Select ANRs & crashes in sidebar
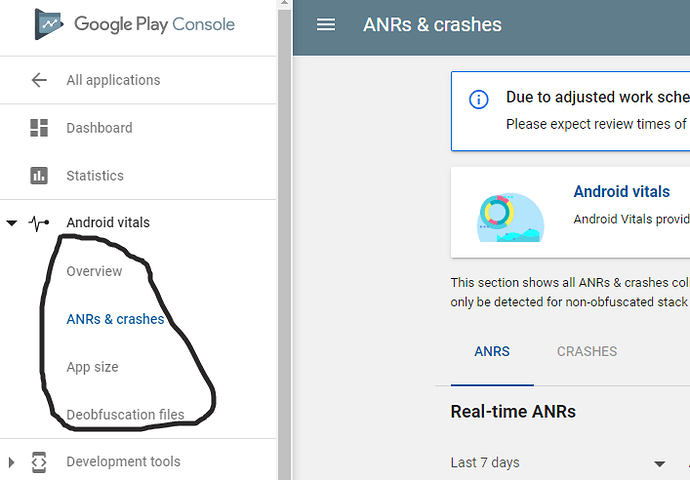Screen dimensions: 690x480 pos(115,319)
